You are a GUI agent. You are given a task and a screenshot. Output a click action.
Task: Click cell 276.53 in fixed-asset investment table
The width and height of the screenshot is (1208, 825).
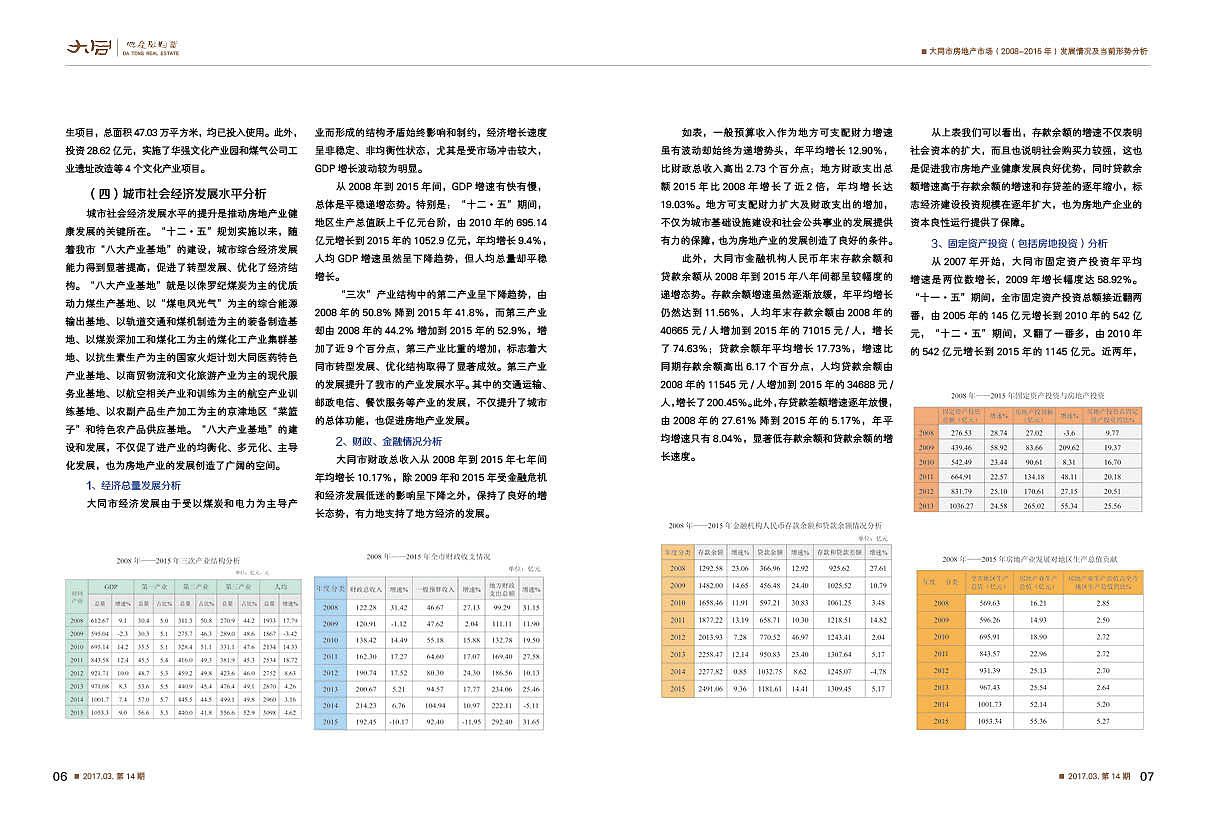pyautogui.click(x=961, y=433)
